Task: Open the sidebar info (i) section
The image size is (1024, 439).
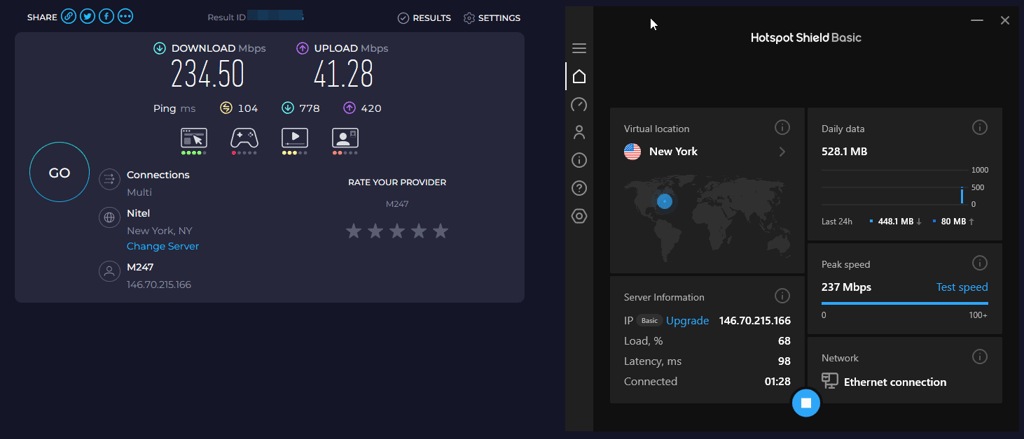Action: pos(579,160)
